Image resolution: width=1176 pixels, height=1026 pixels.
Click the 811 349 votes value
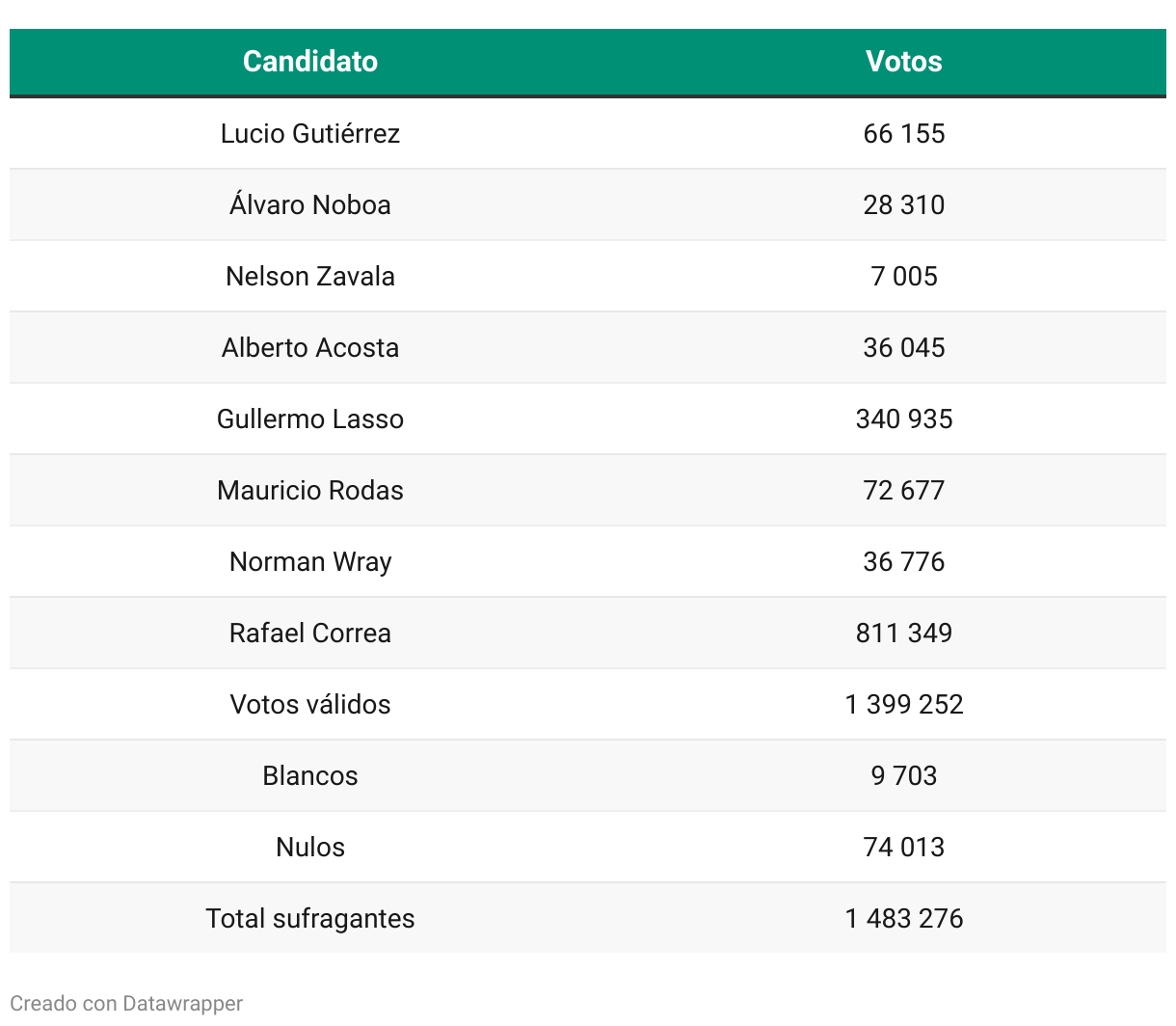point(903,633)
